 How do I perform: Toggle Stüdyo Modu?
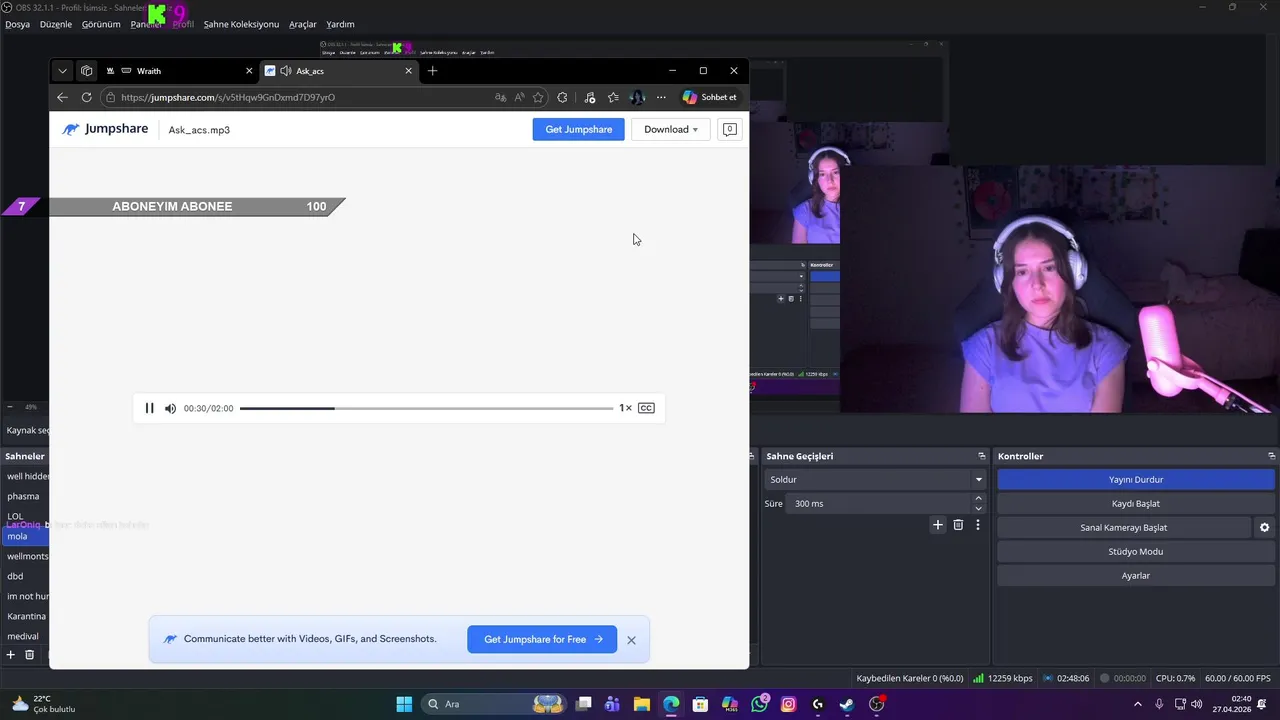pyautogui.click(x=1136, y=551)
